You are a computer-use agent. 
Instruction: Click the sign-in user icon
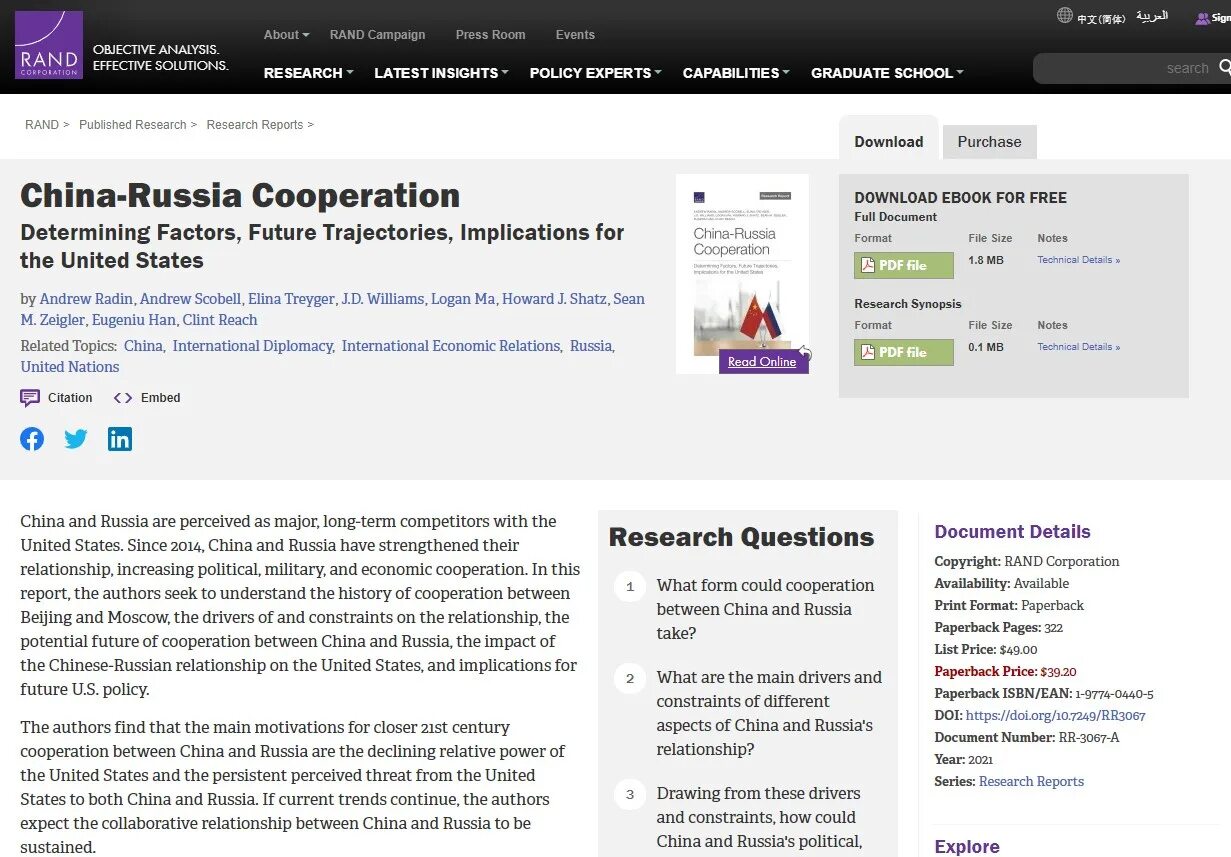1202,18
